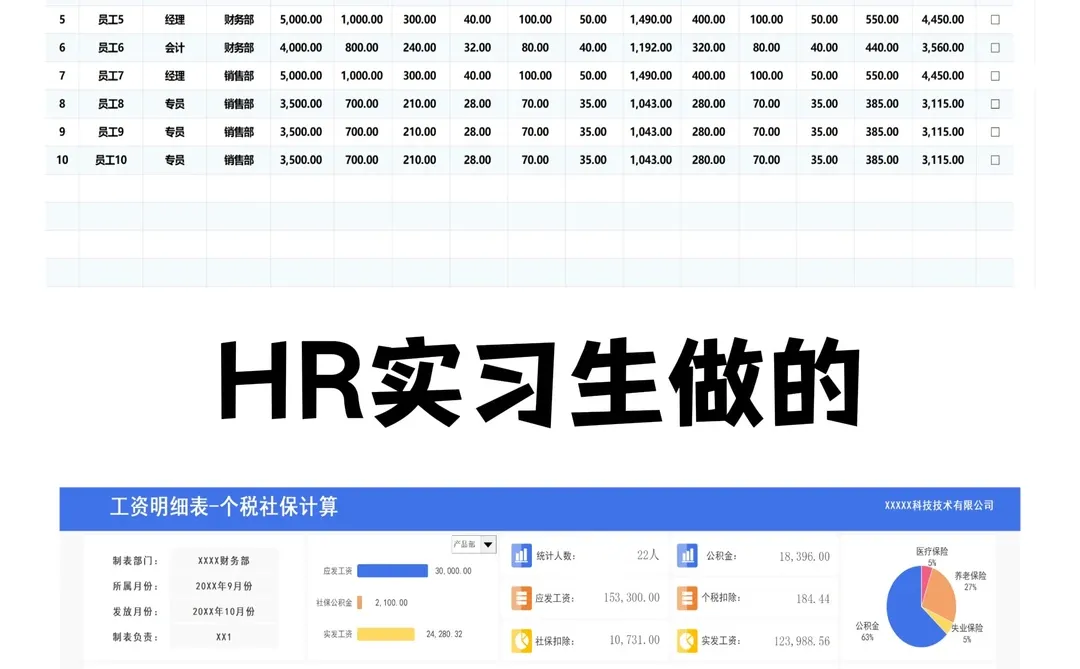The height and width of the screenshot is (669, 1080).
Task: Click the 公积金 blue chart icon
Action: click(687, 555)
